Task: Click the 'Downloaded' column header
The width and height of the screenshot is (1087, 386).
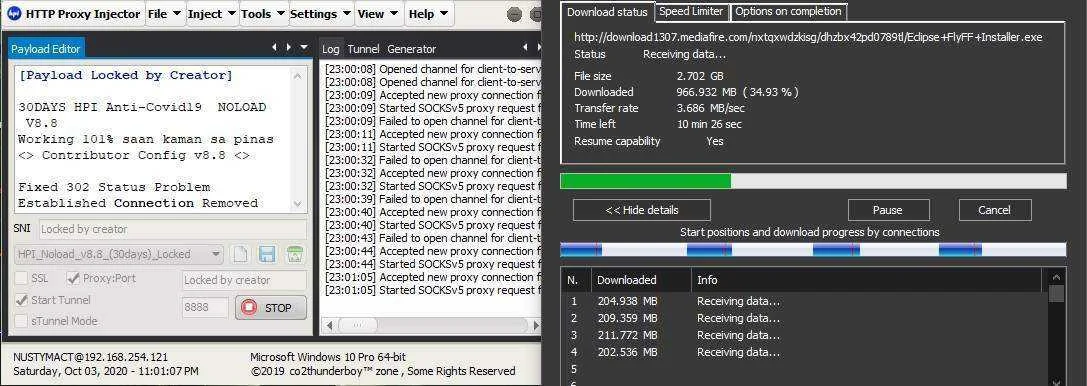Action: [x=641, y=280]
